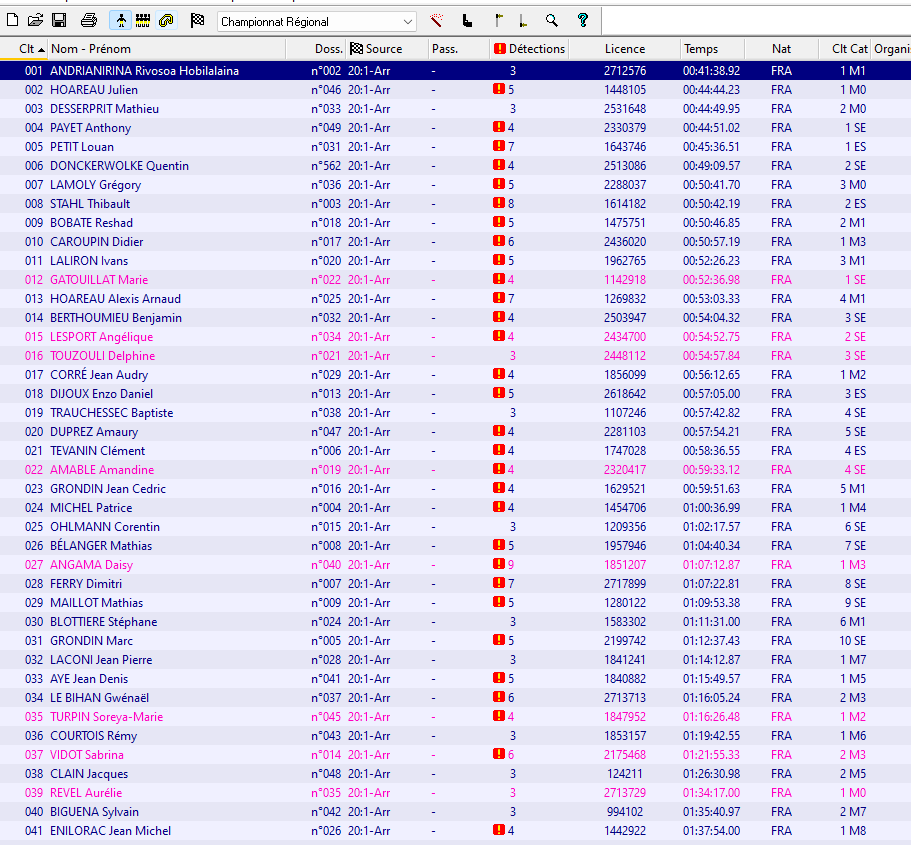Click the alert icon in VIDOT Sabrina row
The height and width of the screenshot is (845, 911).
coord(498,754)
